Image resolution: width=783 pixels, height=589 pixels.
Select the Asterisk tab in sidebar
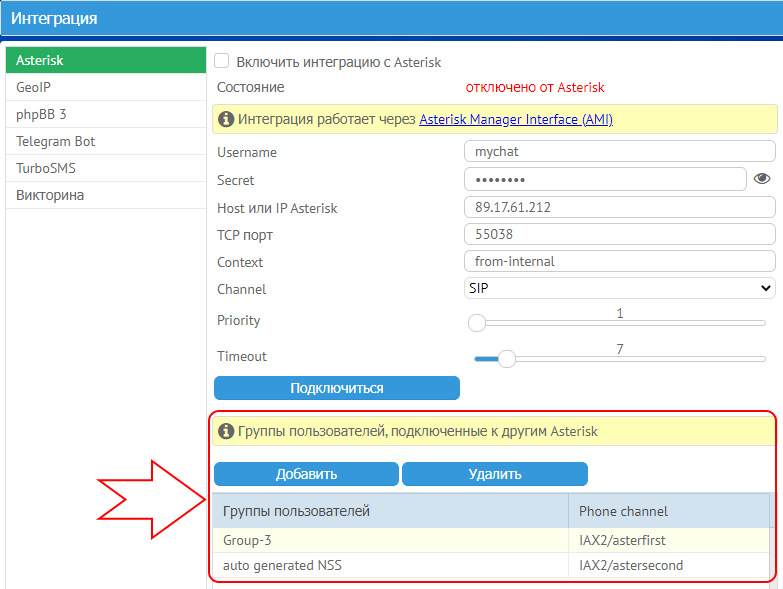103,61
